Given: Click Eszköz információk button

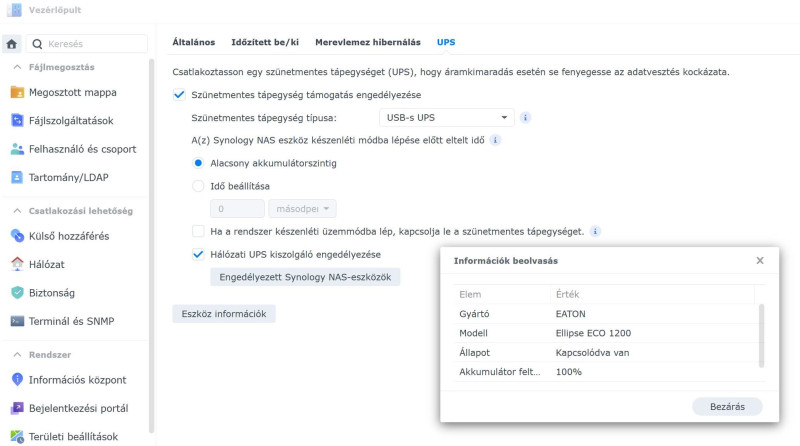Looking at the screenshot, I should [x=224, y=314].
